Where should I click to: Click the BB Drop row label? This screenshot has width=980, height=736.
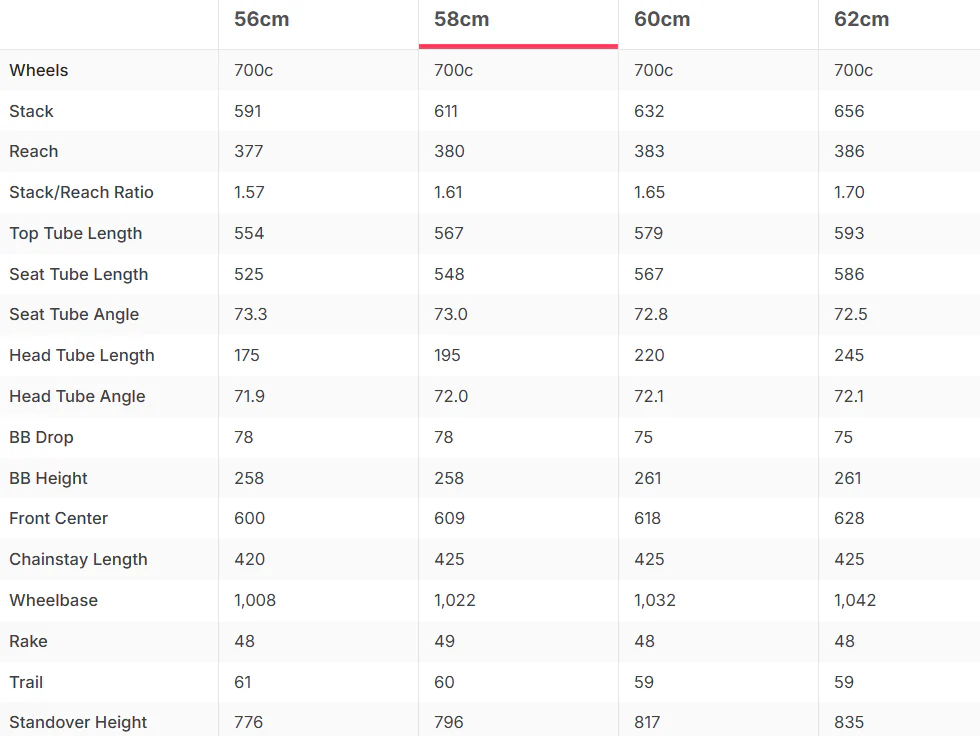(x=41, y=437)
